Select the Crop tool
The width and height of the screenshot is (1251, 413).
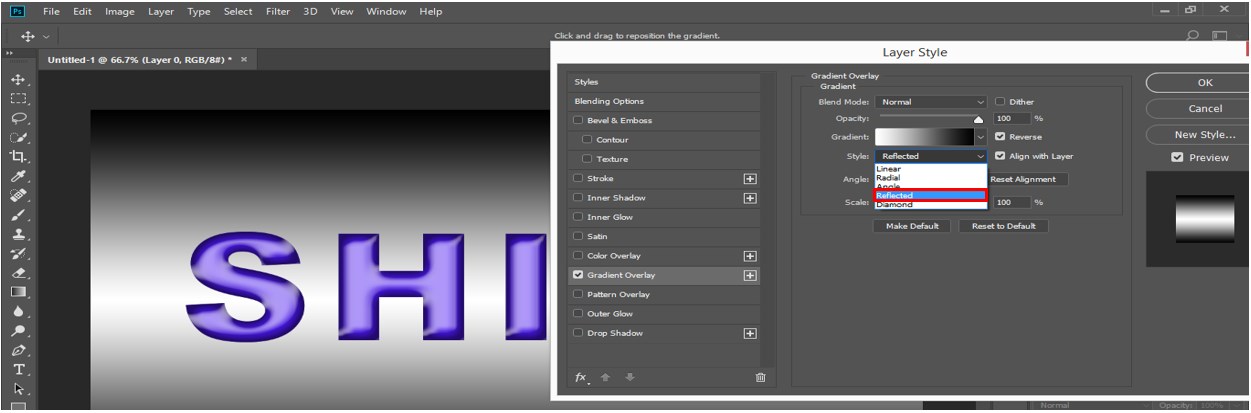[18, 156]
